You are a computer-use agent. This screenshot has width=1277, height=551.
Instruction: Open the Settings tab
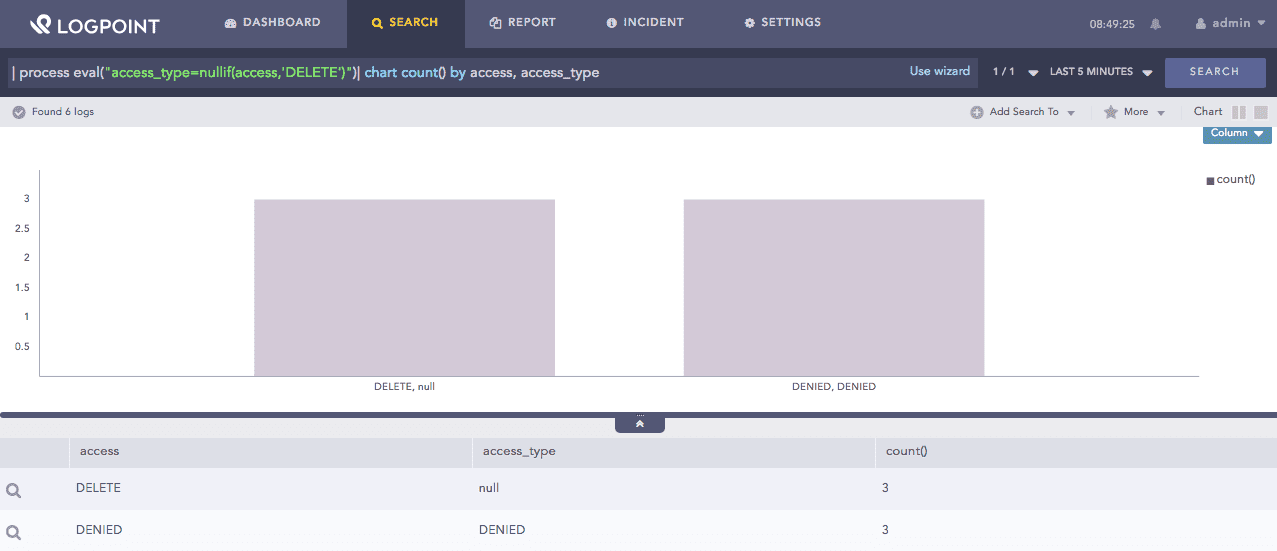tap(782, 22)
